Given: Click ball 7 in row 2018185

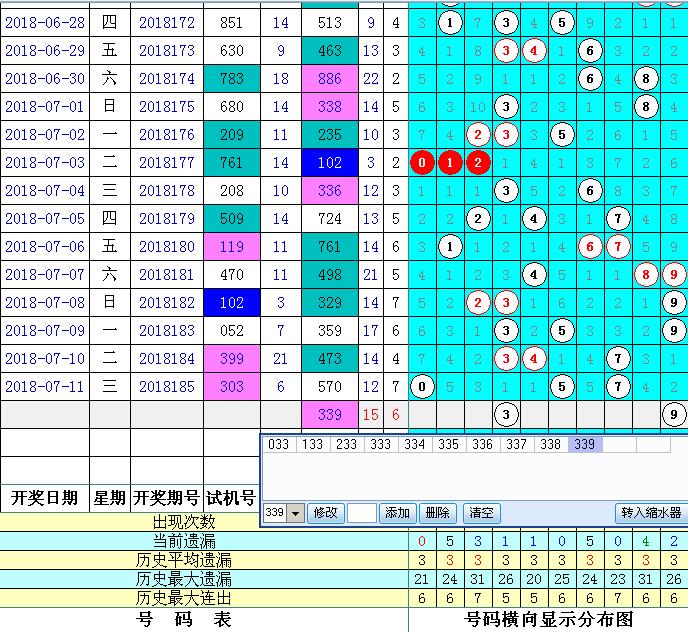Looking at the screenshot, I should tap(618, 387).
